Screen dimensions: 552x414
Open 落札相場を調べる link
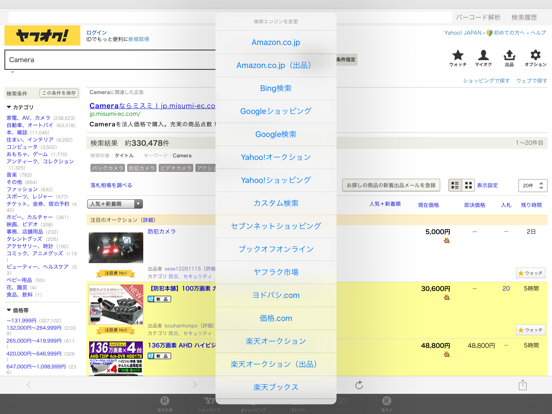tap(111, 185)
